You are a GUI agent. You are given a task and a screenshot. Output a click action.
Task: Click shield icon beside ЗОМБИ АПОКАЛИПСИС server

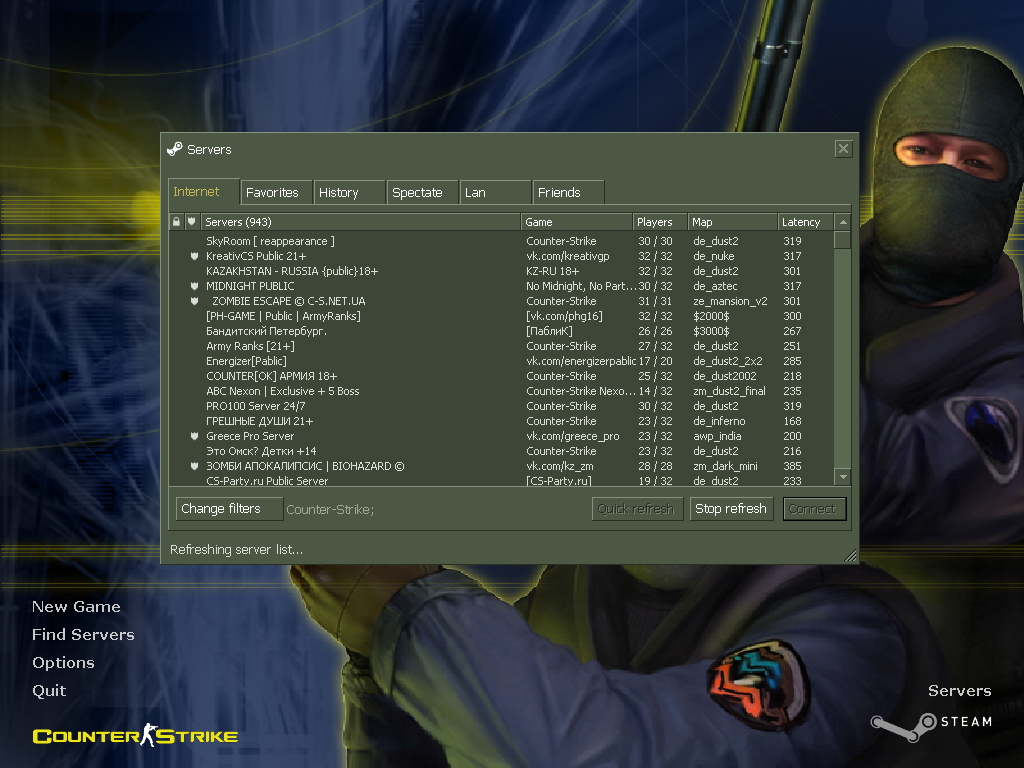(194, 466)
